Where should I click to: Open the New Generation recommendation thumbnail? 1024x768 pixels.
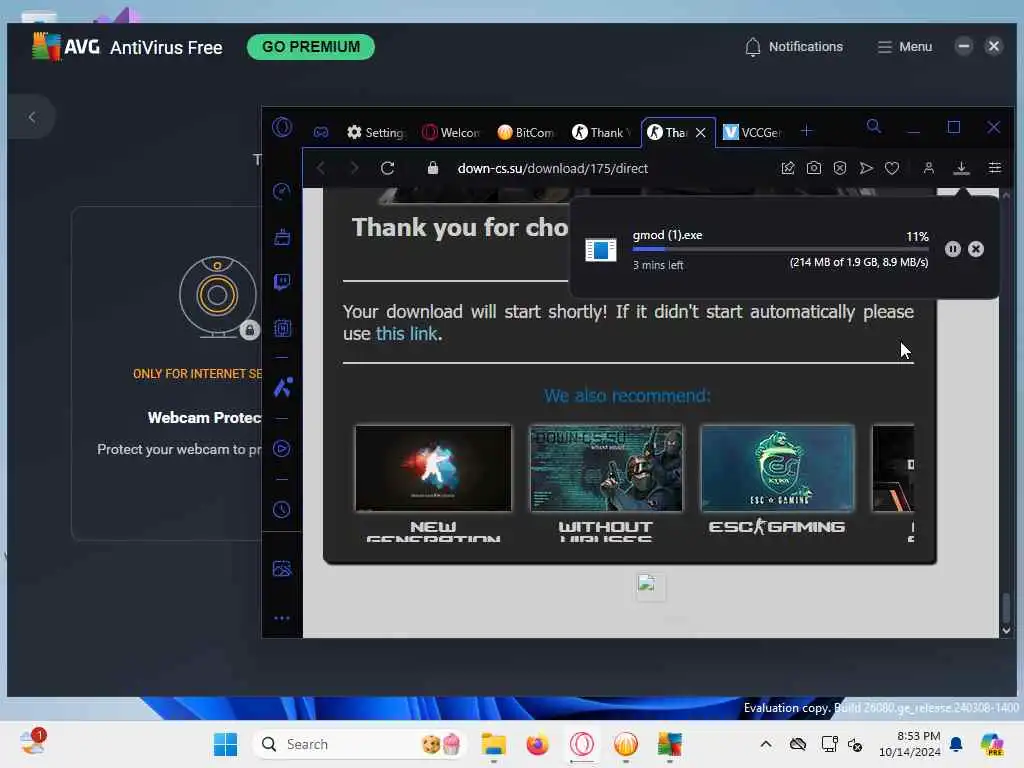434,468
